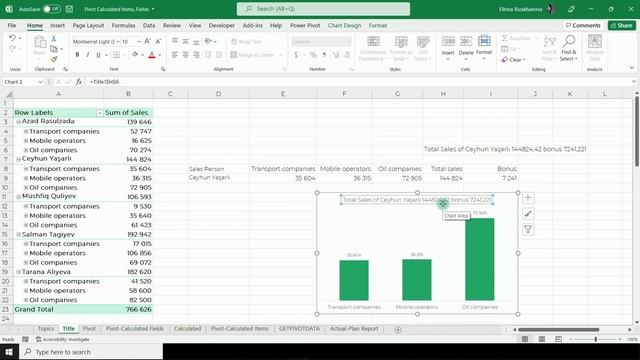Viewport: 640px width, 360px height.
Task: Click the Format cells icon
Action: pyautogui.click(x=484, y=42)
